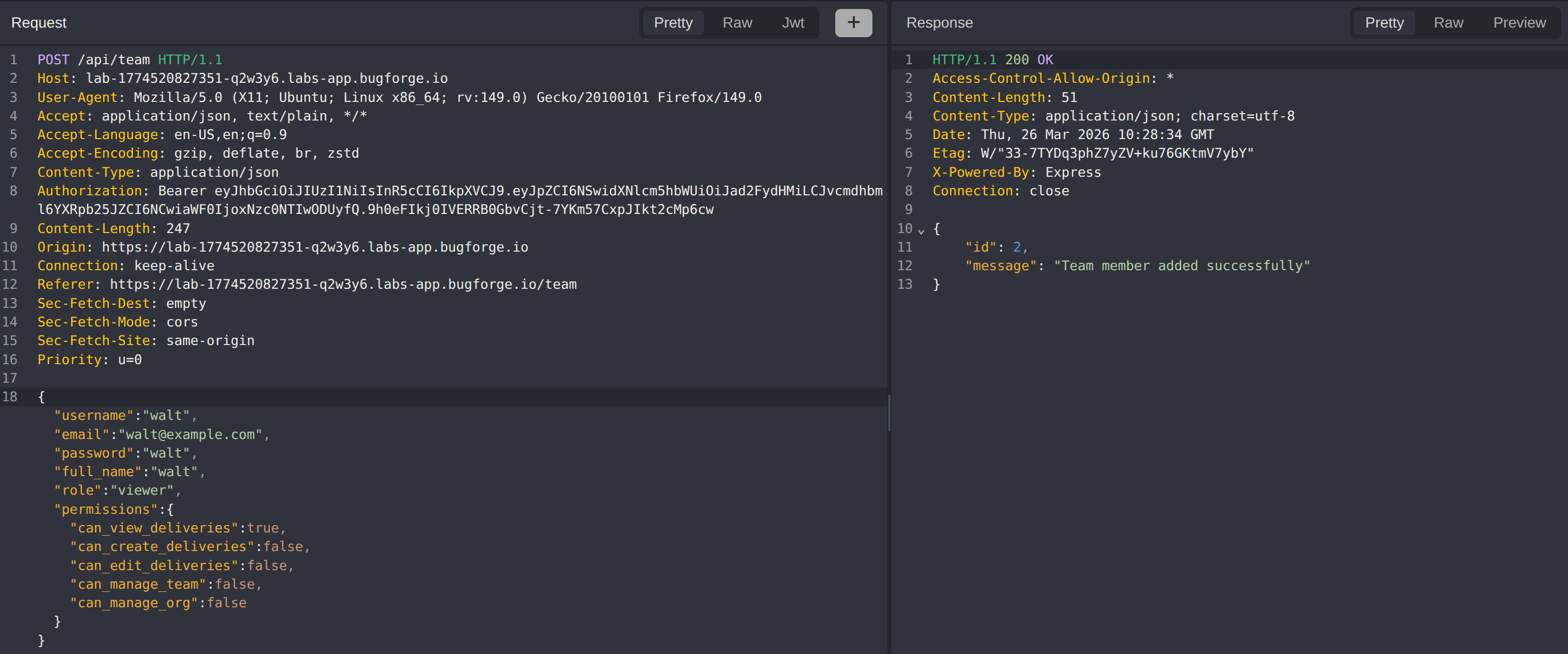Switch Response view to Raw tab
Image resolution: width=1568 pixels, height=654 pixels.
click(1447, 22)
